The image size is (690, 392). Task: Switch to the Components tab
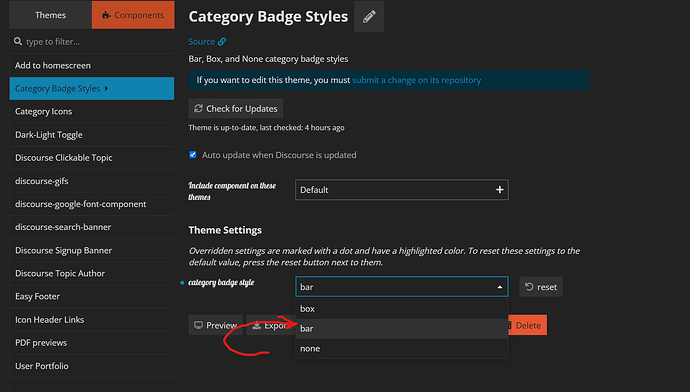pyautogui.click(x=133, y=15)
